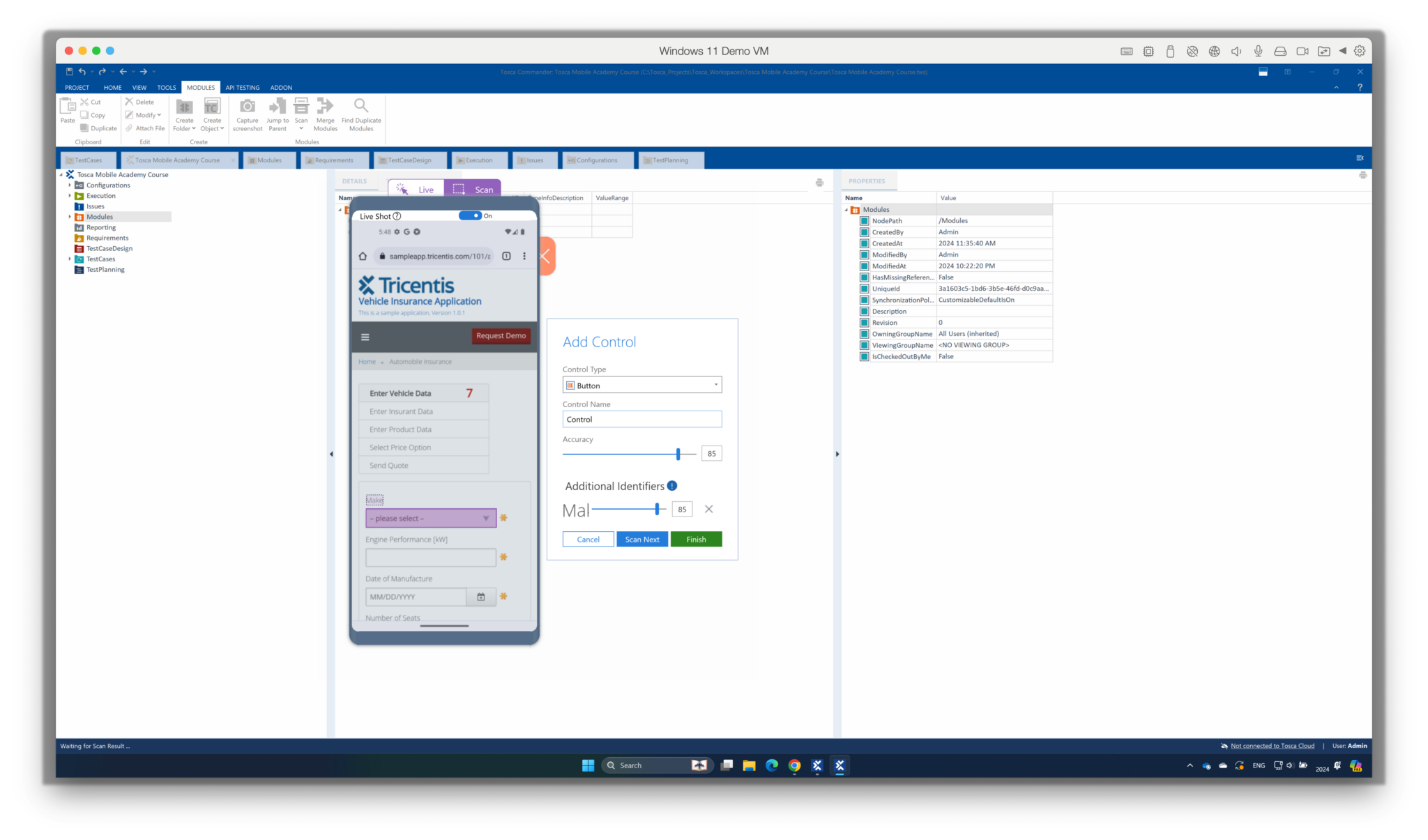Click the green Finish button
Image resolution: width=1428 pixels, height=840 pixels.
point(696,540)
